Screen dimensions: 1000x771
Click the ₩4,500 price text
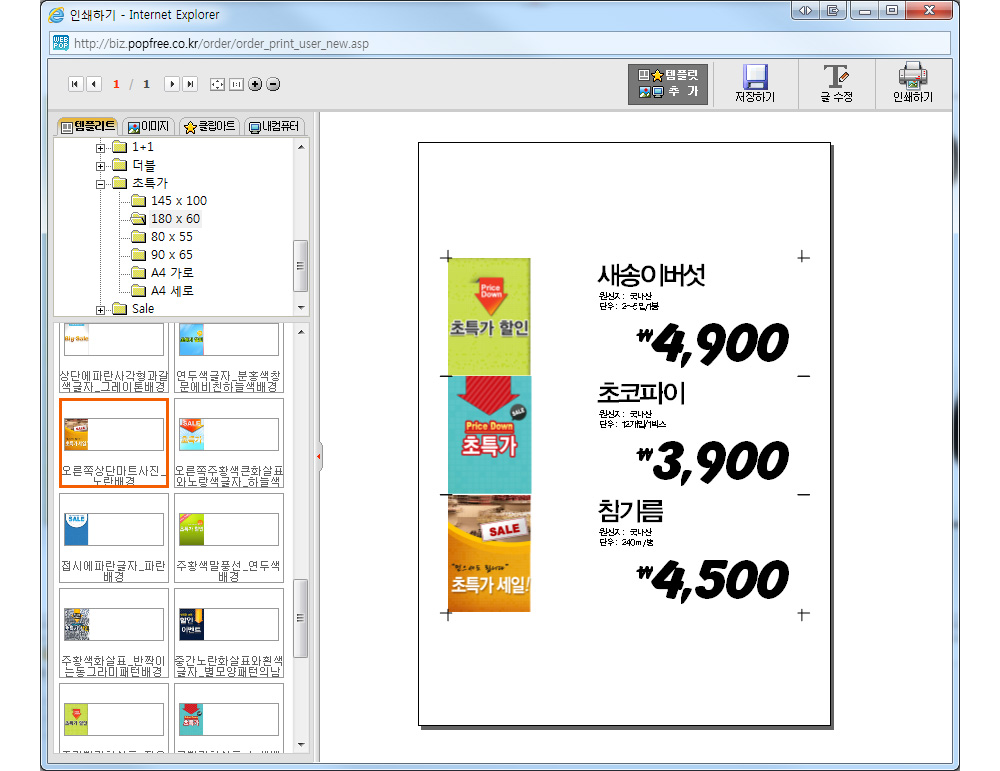point(712,580)
